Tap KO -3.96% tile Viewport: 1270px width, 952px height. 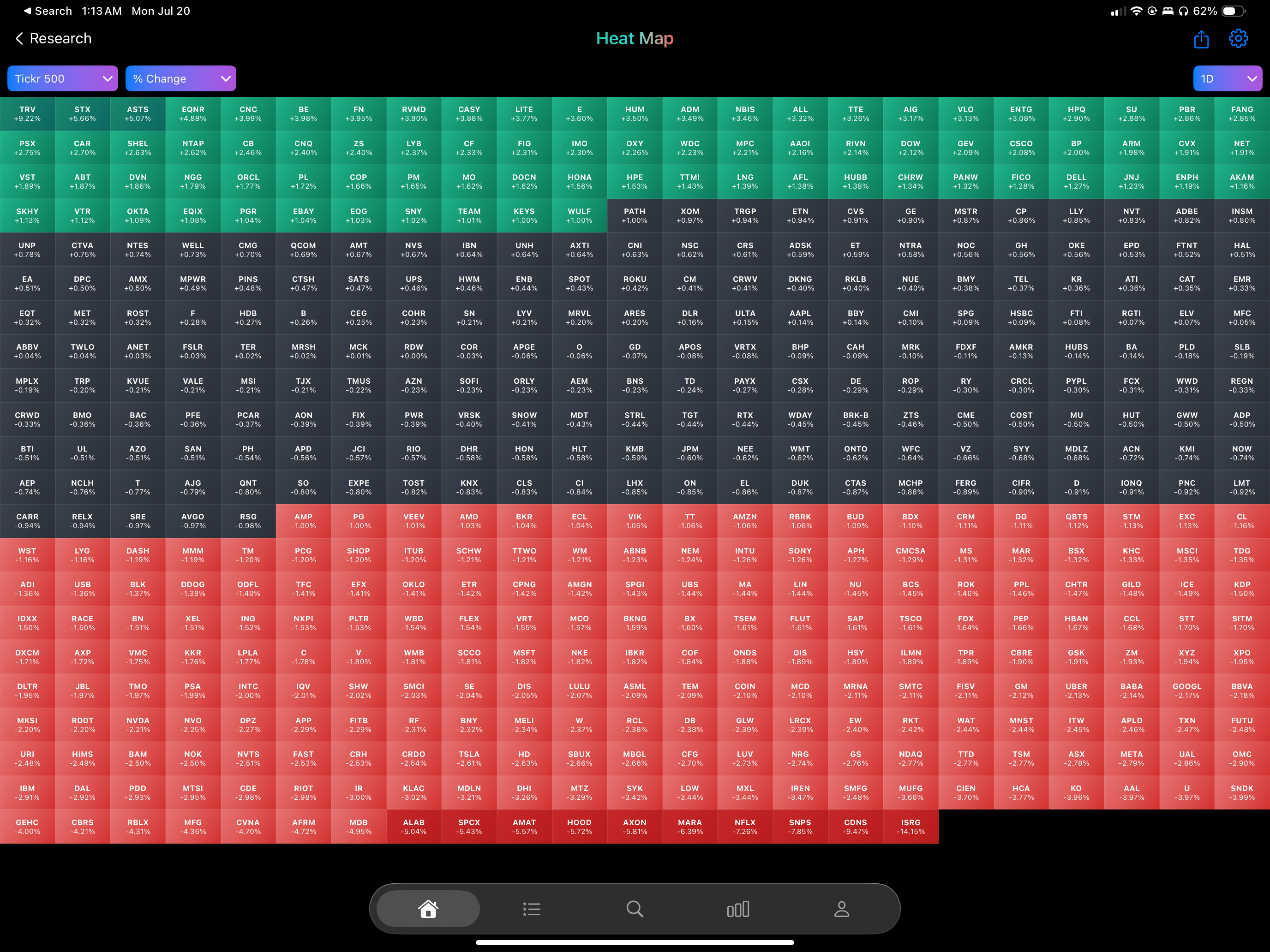point(1077,792)
